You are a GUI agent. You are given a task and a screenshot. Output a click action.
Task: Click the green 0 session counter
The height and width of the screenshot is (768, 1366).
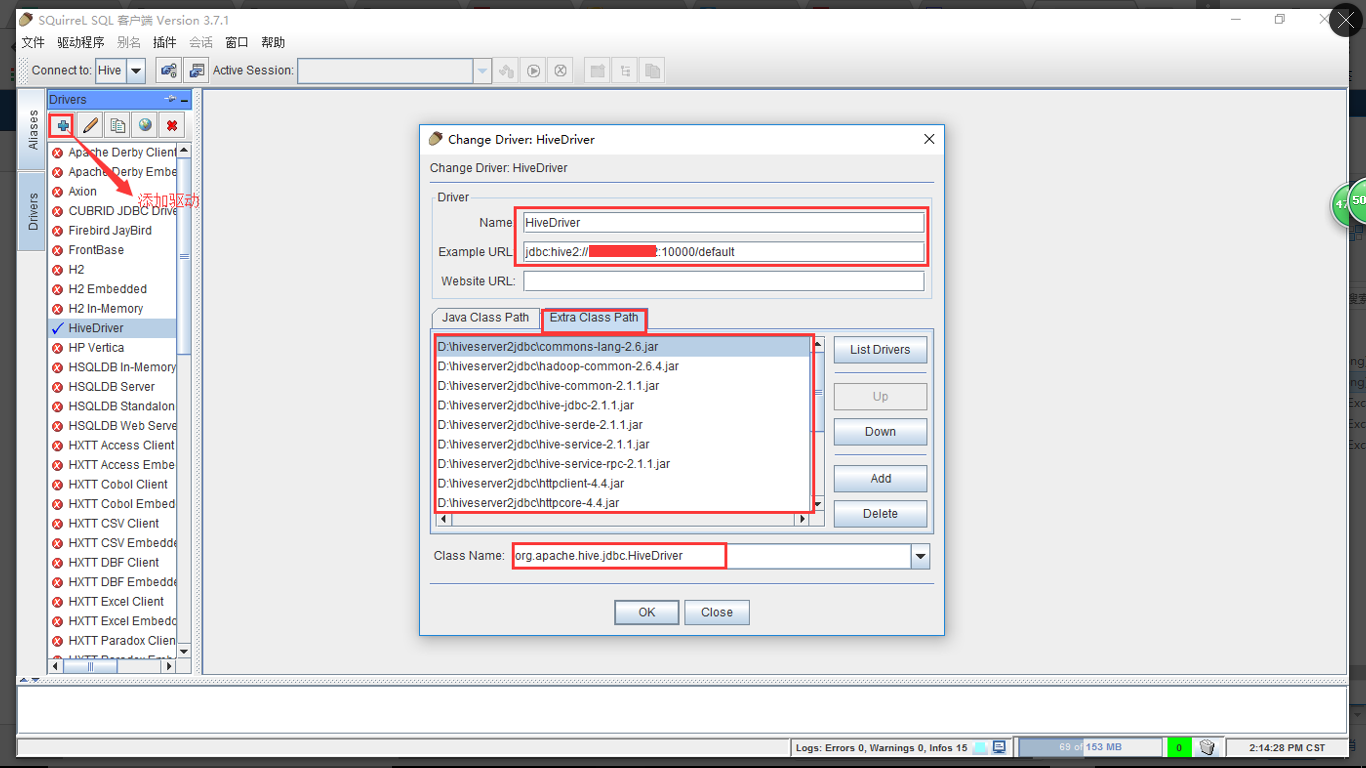pyautogui.click(x=1179, y=747)
